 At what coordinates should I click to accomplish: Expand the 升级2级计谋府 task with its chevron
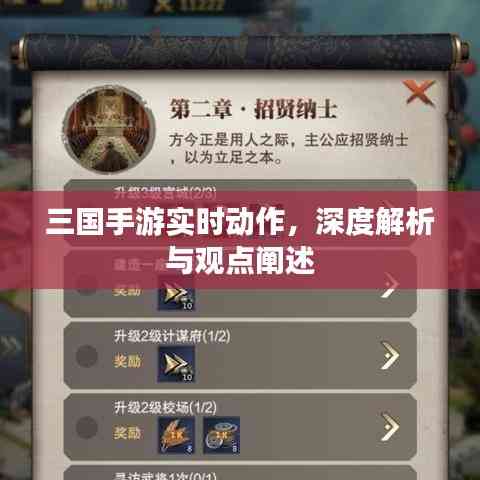click(390, 355)
